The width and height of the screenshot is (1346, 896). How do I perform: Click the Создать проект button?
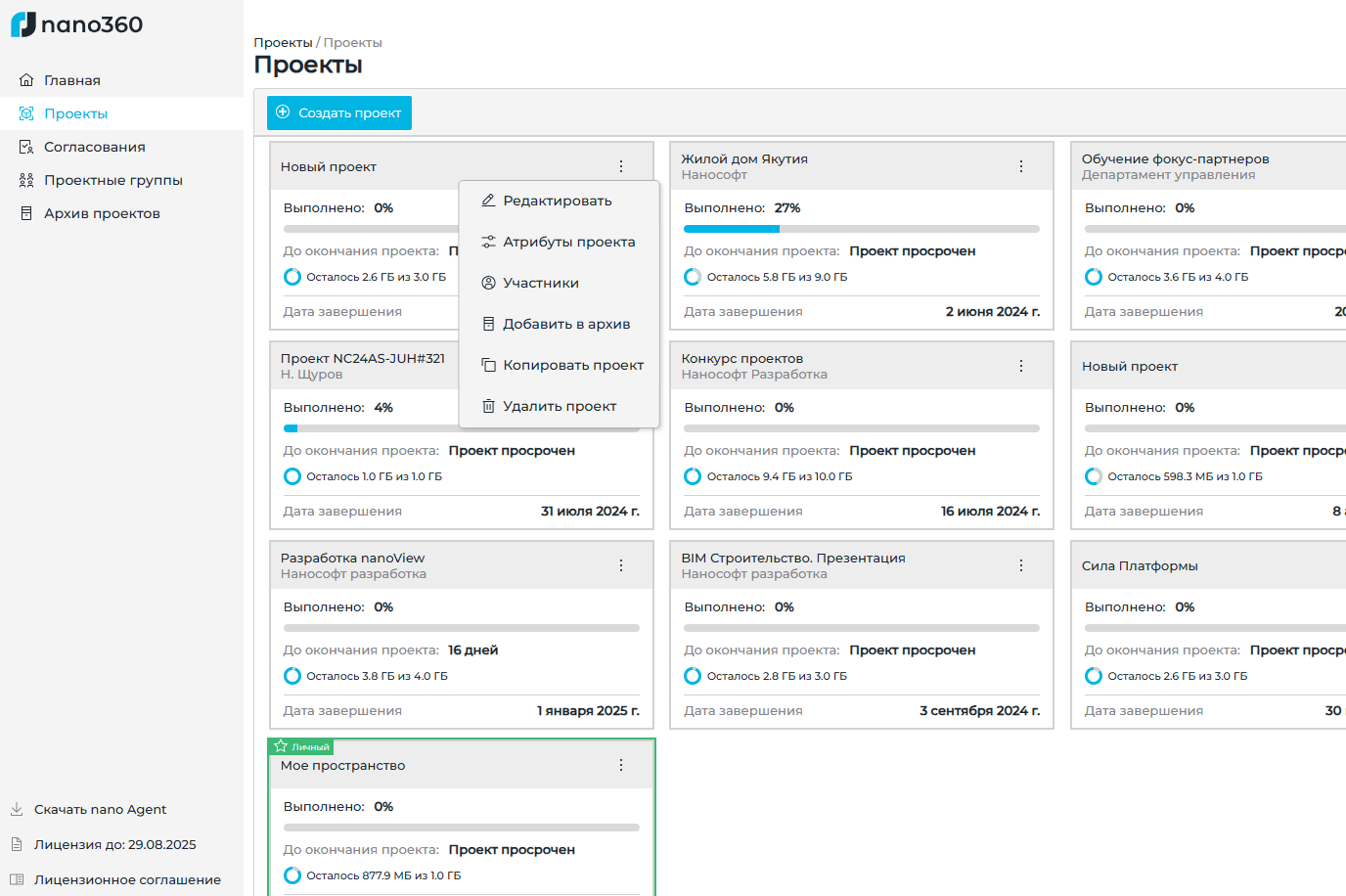(339, 112)
